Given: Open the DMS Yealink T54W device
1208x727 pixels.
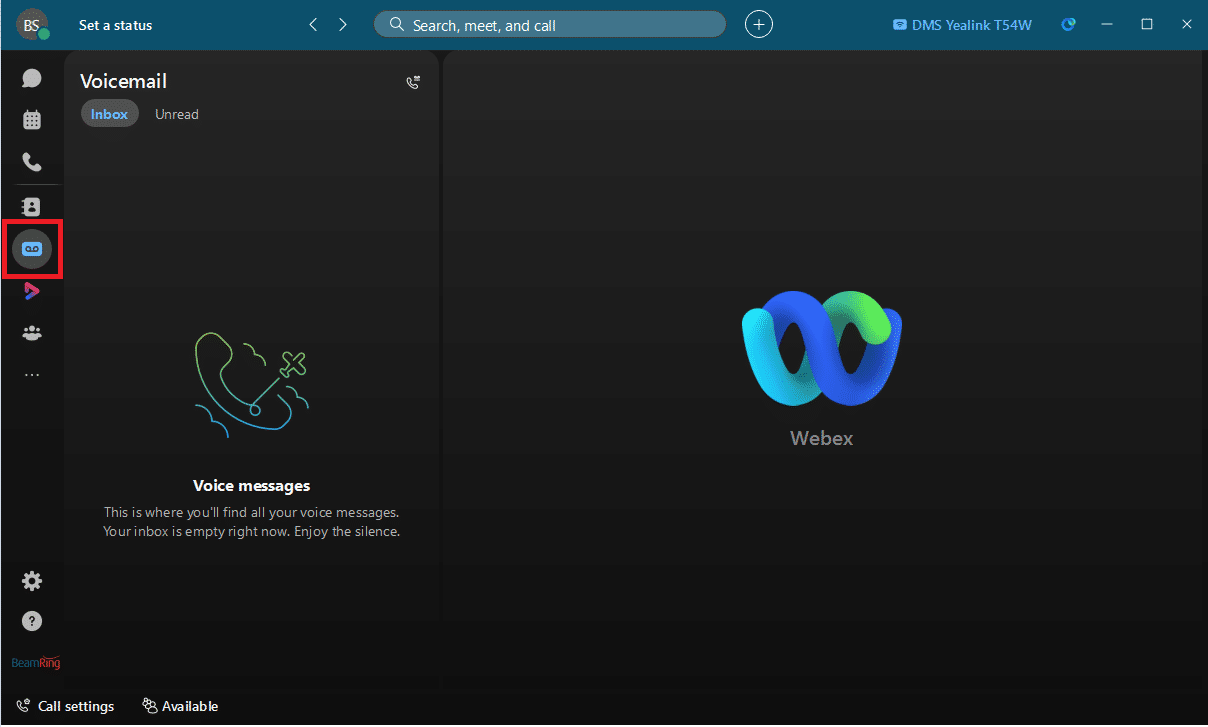Looking at the screenshot, I should point(962,25).
